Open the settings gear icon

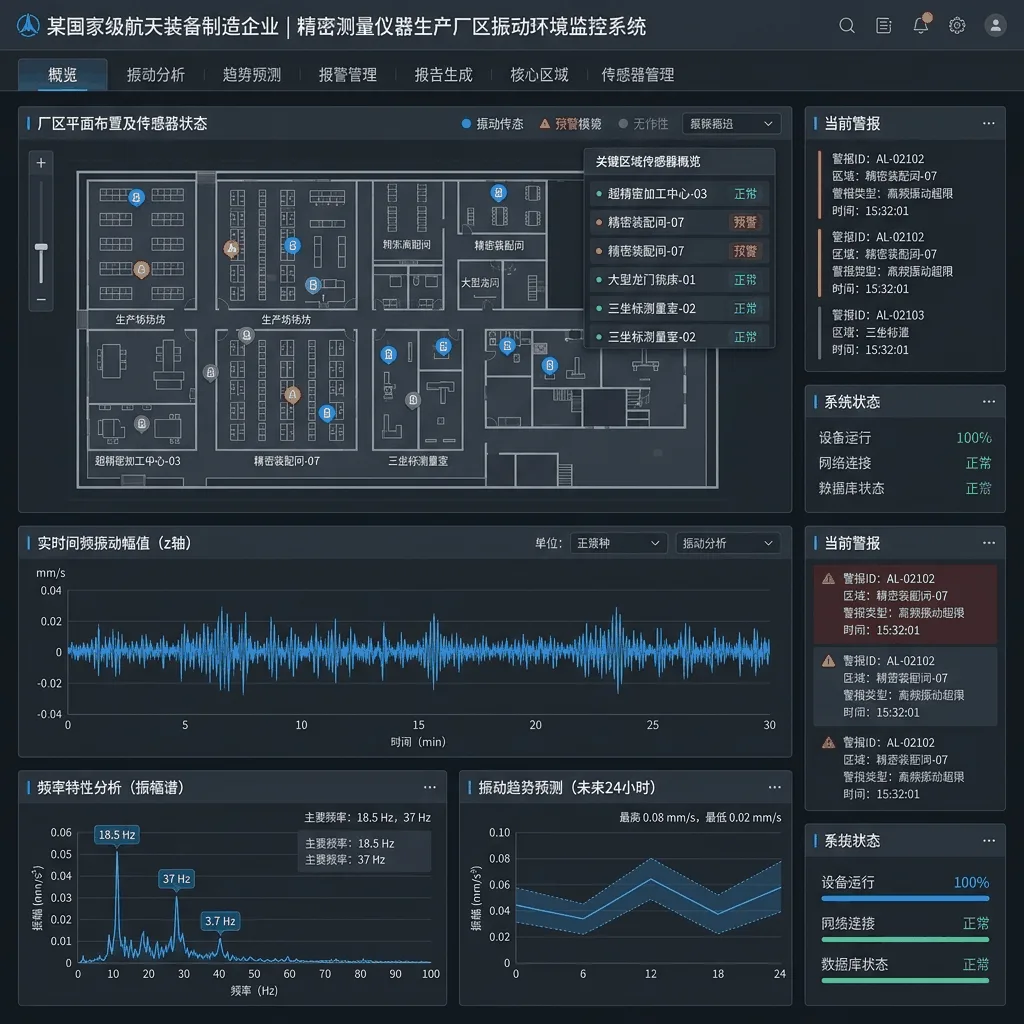(x=957, y=25)
